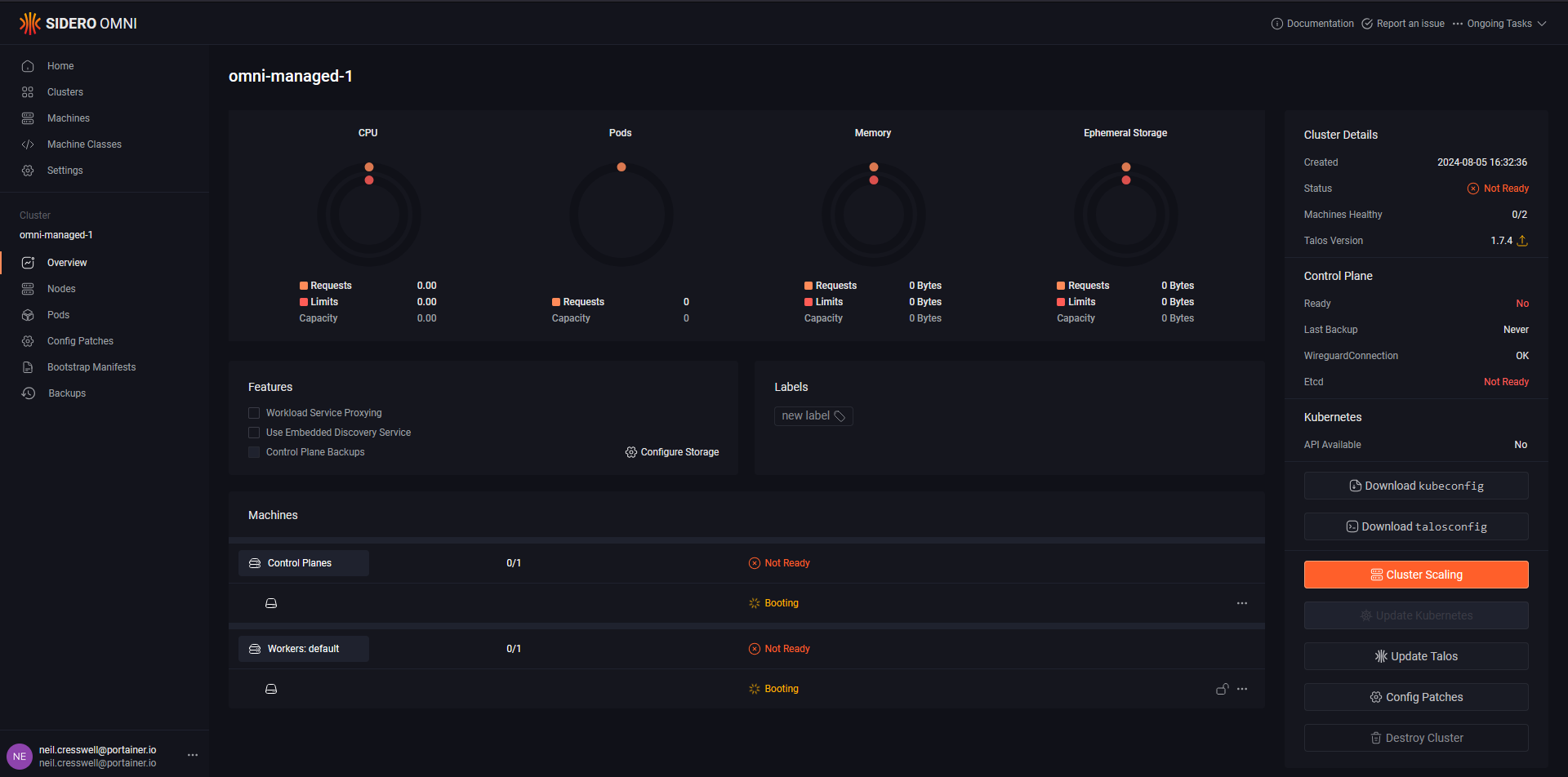
Task: Select Overview in the cluster menu
Action: point(67,263)
